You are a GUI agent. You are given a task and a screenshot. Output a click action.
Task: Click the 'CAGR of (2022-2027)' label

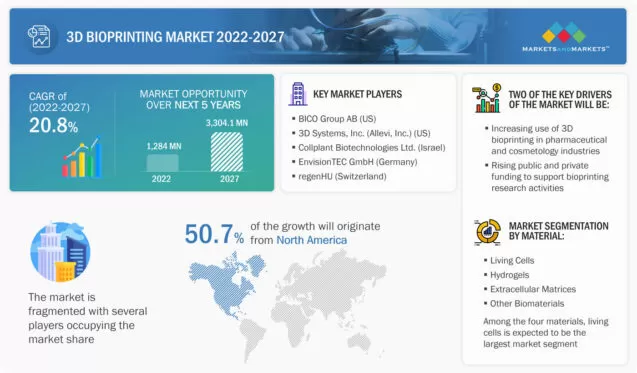pos(59,102)
